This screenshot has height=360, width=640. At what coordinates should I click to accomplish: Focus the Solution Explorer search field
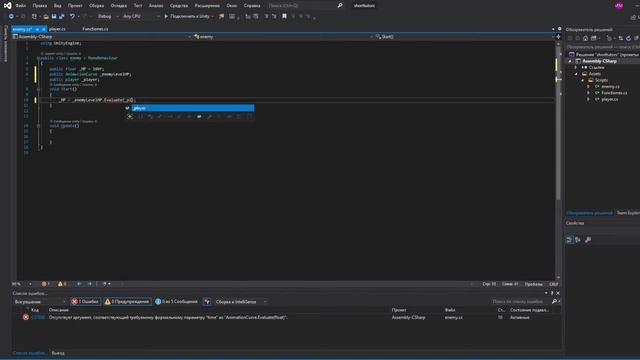(603, 47)
